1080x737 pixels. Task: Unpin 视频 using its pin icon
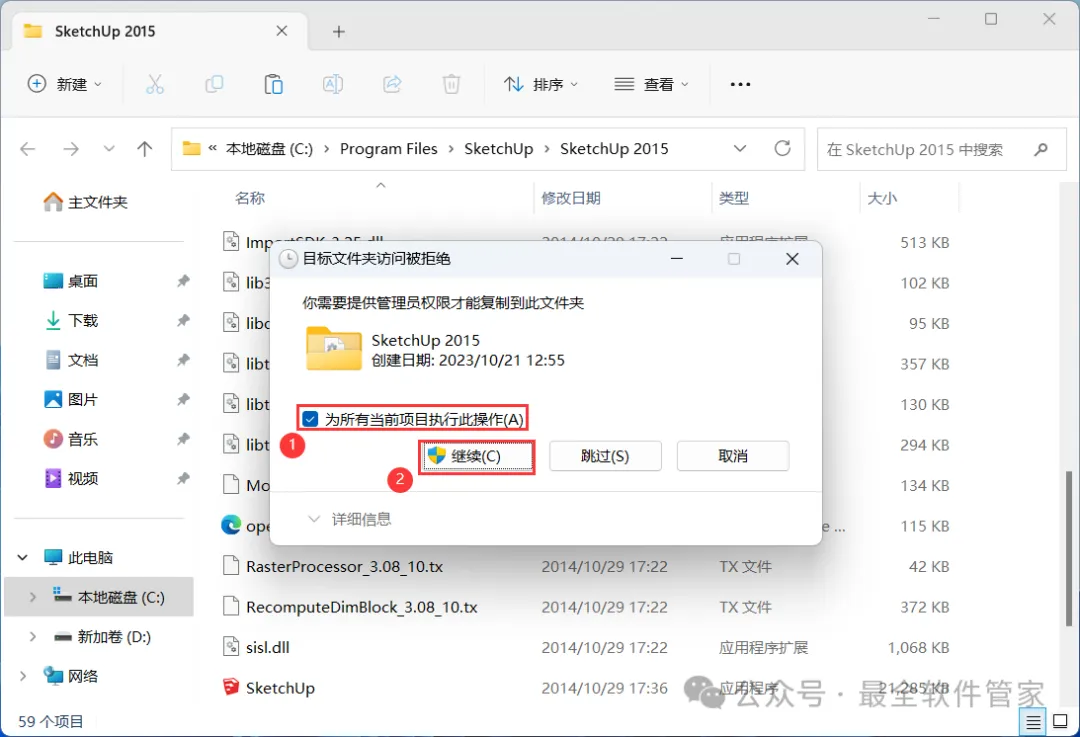(x=183, y=478)
